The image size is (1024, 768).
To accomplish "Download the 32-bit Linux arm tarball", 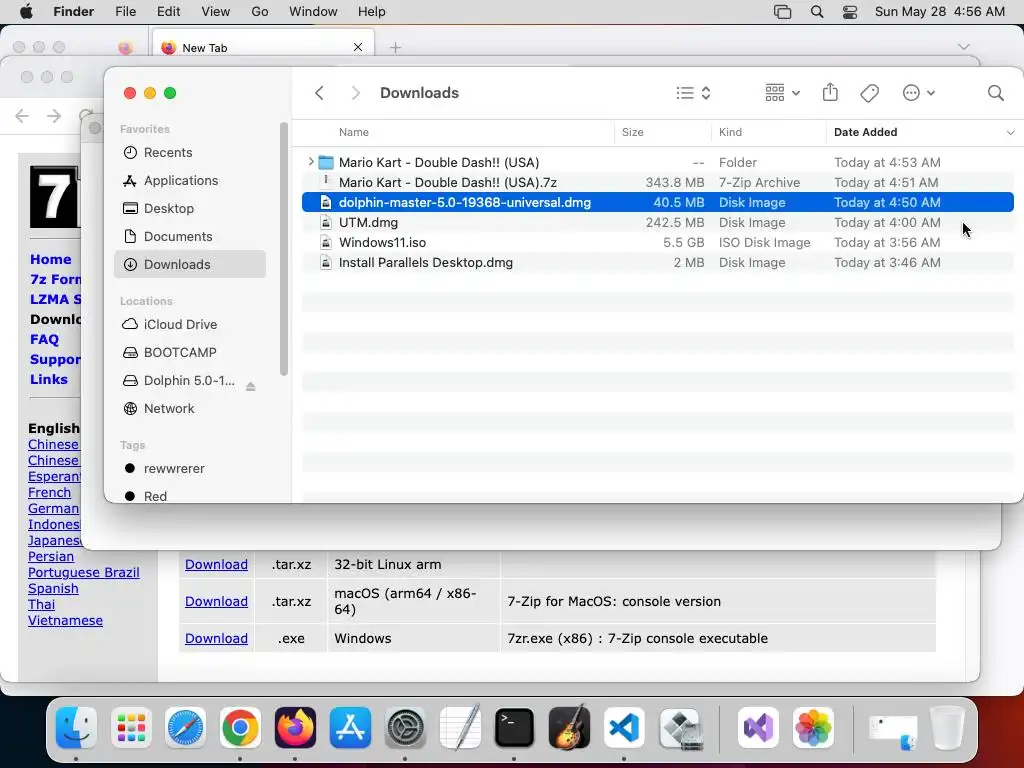I will click(x=216, y=564).
